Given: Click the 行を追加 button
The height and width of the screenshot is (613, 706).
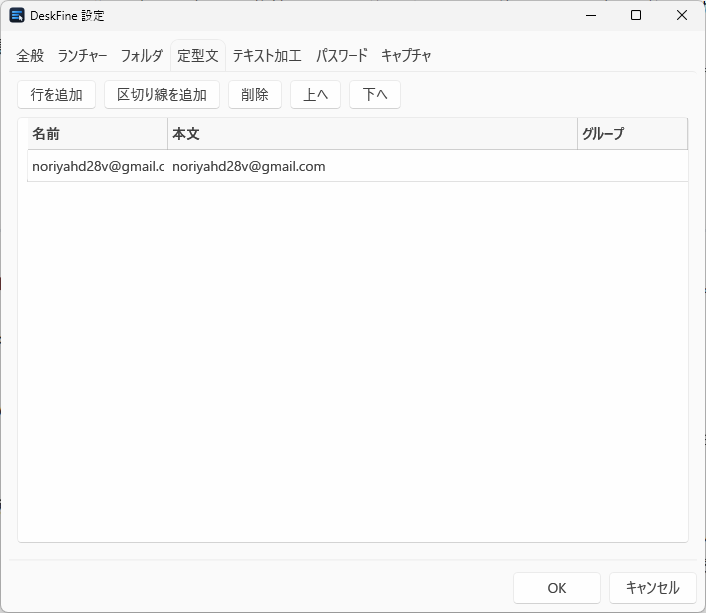Looking at the screenshot, I should pyautogui.click(x=57, y=95).
